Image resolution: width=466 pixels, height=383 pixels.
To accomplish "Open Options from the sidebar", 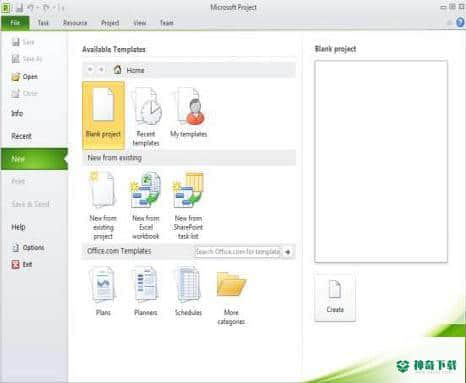I will pos(28,247).
